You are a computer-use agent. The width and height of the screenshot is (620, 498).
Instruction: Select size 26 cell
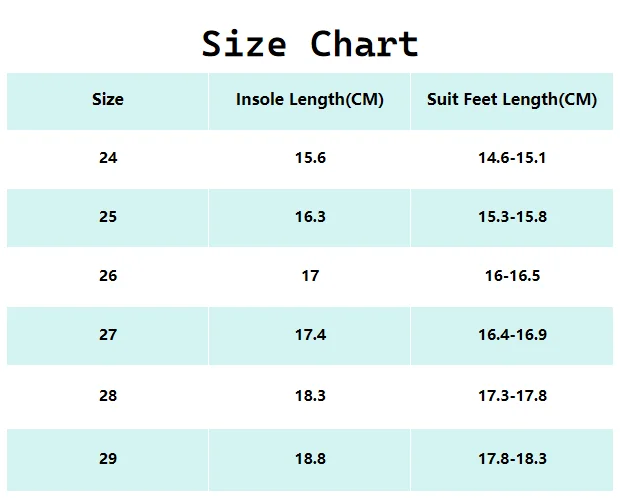tap(108, 275)
